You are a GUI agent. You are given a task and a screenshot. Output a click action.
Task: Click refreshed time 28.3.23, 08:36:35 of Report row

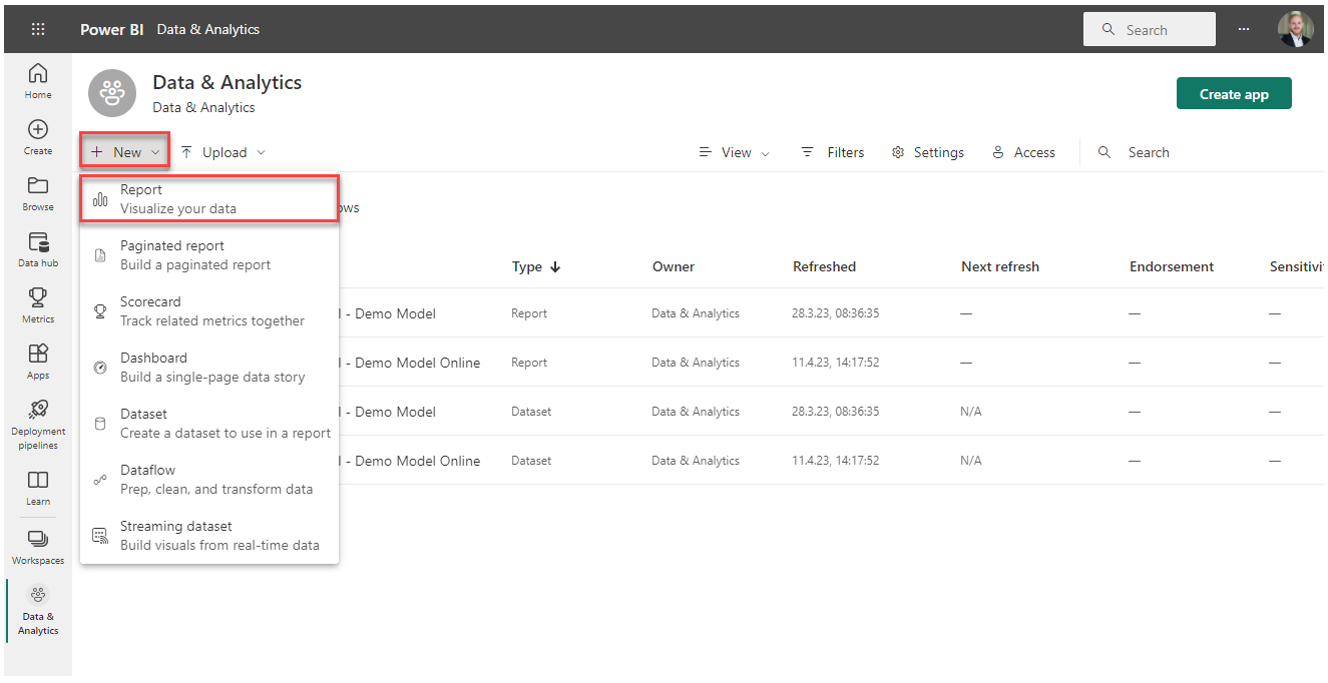(x=835, y=314)
